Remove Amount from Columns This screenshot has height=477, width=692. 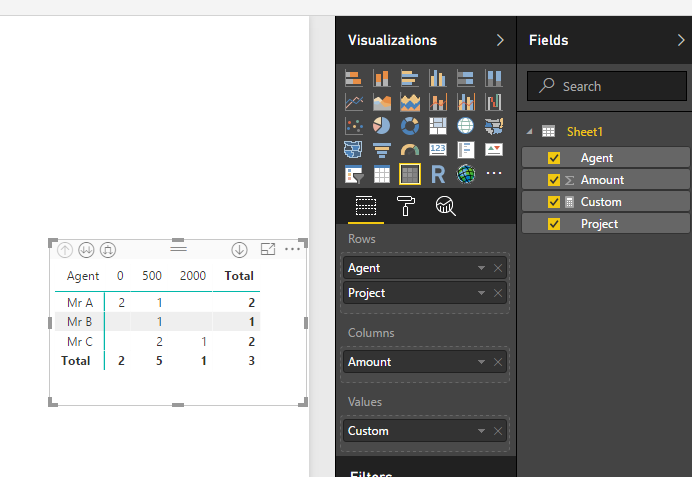point(498,362)
